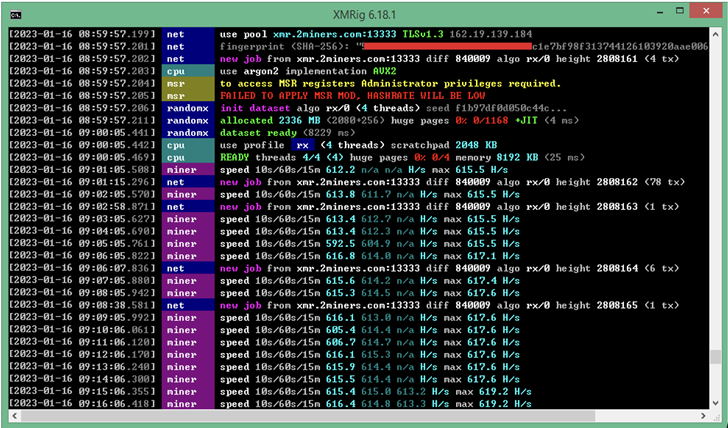Click the red redacted fingerprint bar

448,46
